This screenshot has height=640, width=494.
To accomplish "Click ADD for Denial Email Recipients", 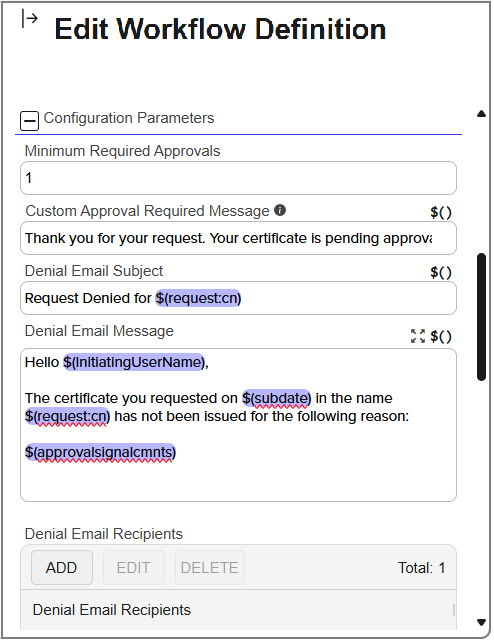I will (x=62, y=567).
